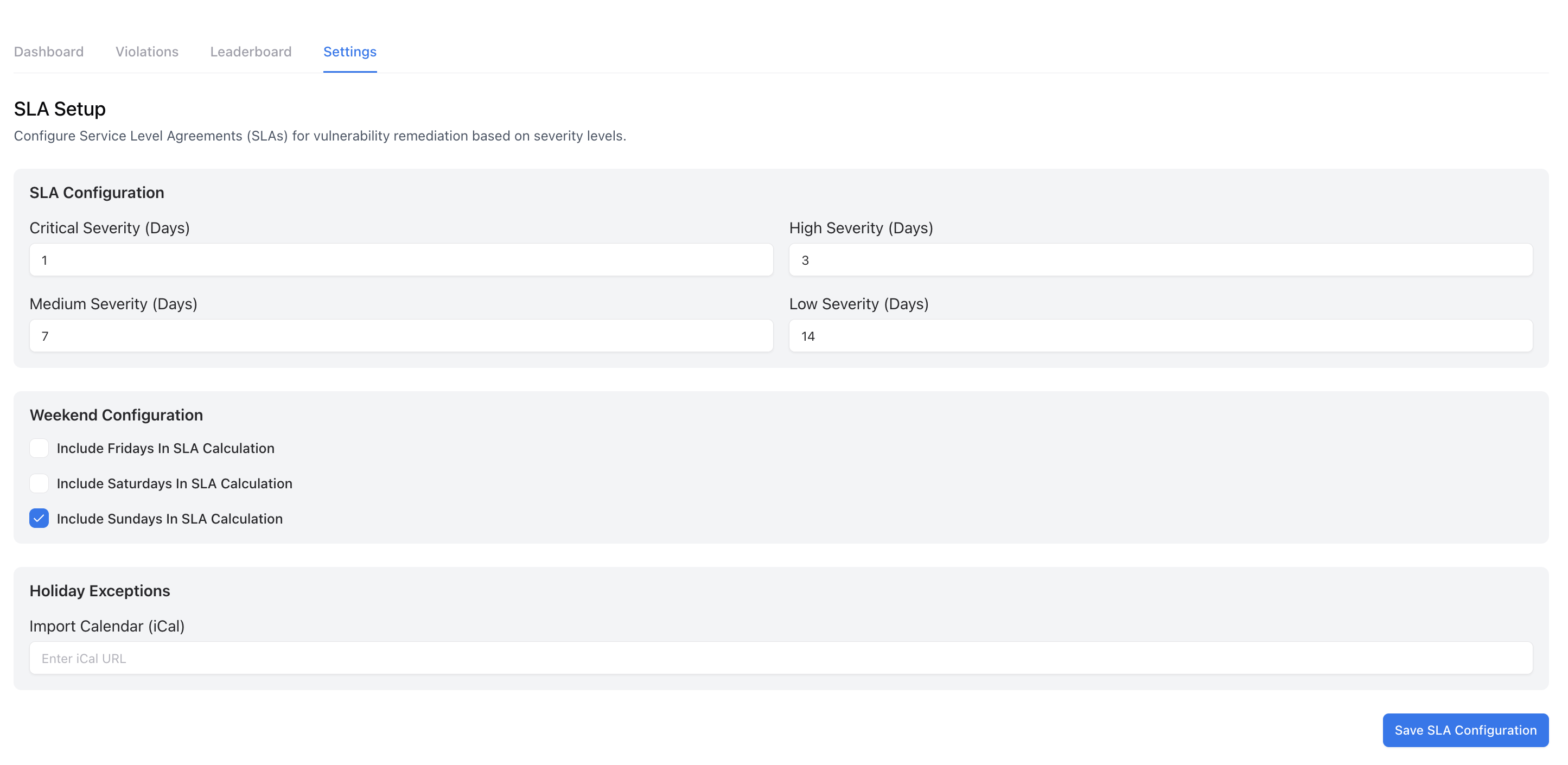Switch to the Dashboard tab

pos(48,52)
